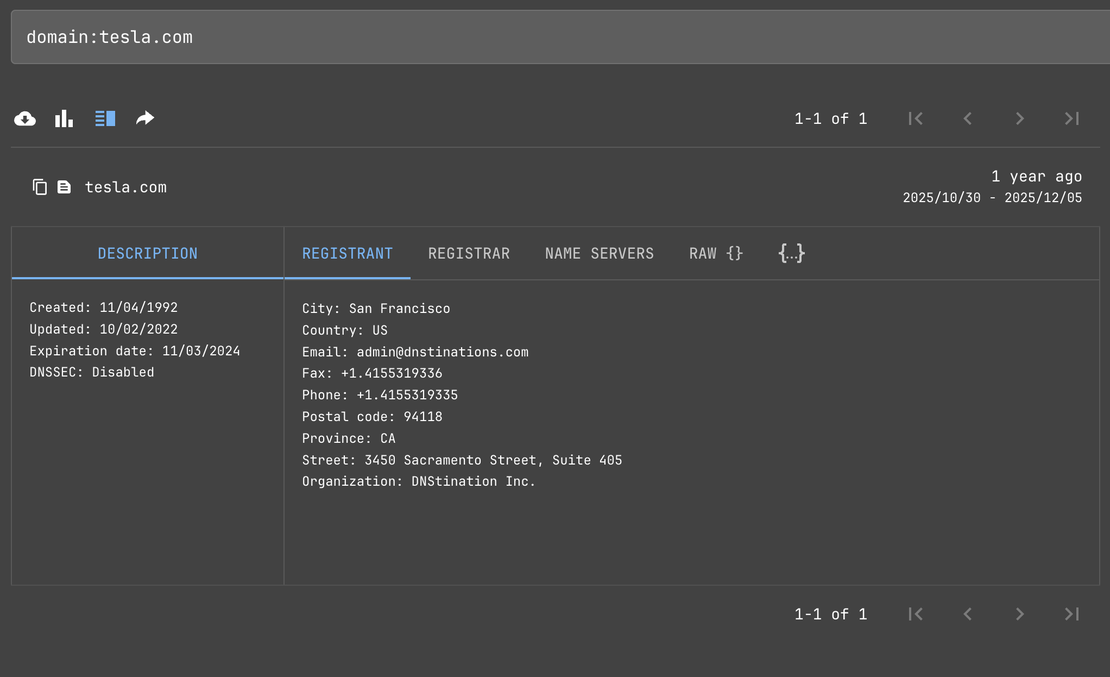1110x677 pixels.
Task: Select the RAW {} tab
Action: click(x=716, y=254)
